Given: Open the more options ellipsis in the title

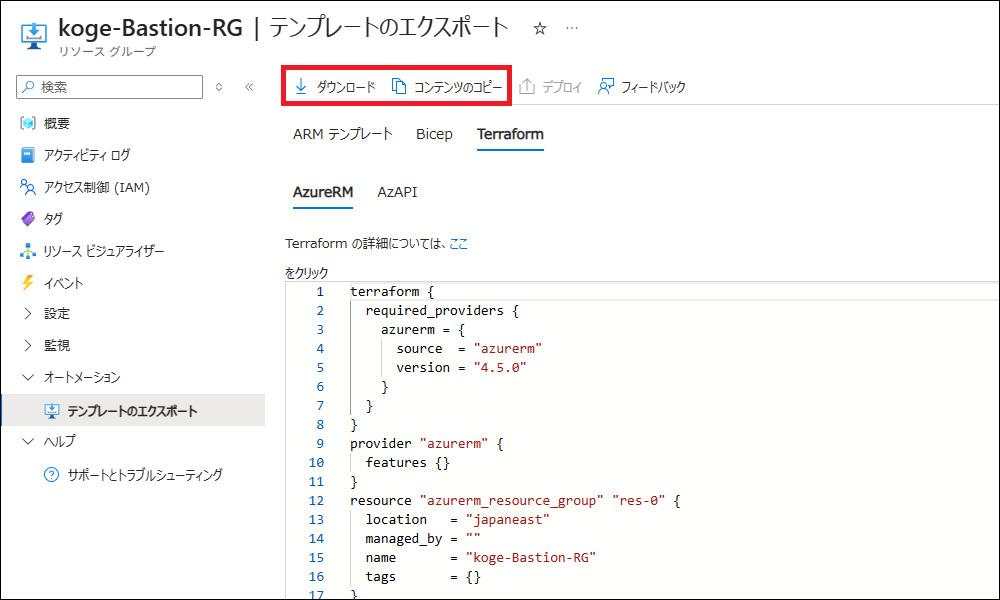Looking at the screenshot, I should tap(572, 28).
